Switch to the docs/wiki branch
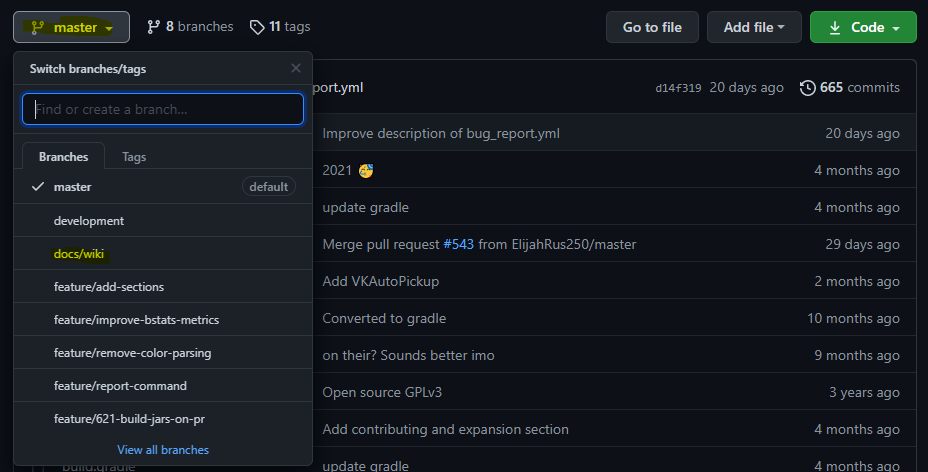Viewport: 928px width, 472px height. pos(163,254)
